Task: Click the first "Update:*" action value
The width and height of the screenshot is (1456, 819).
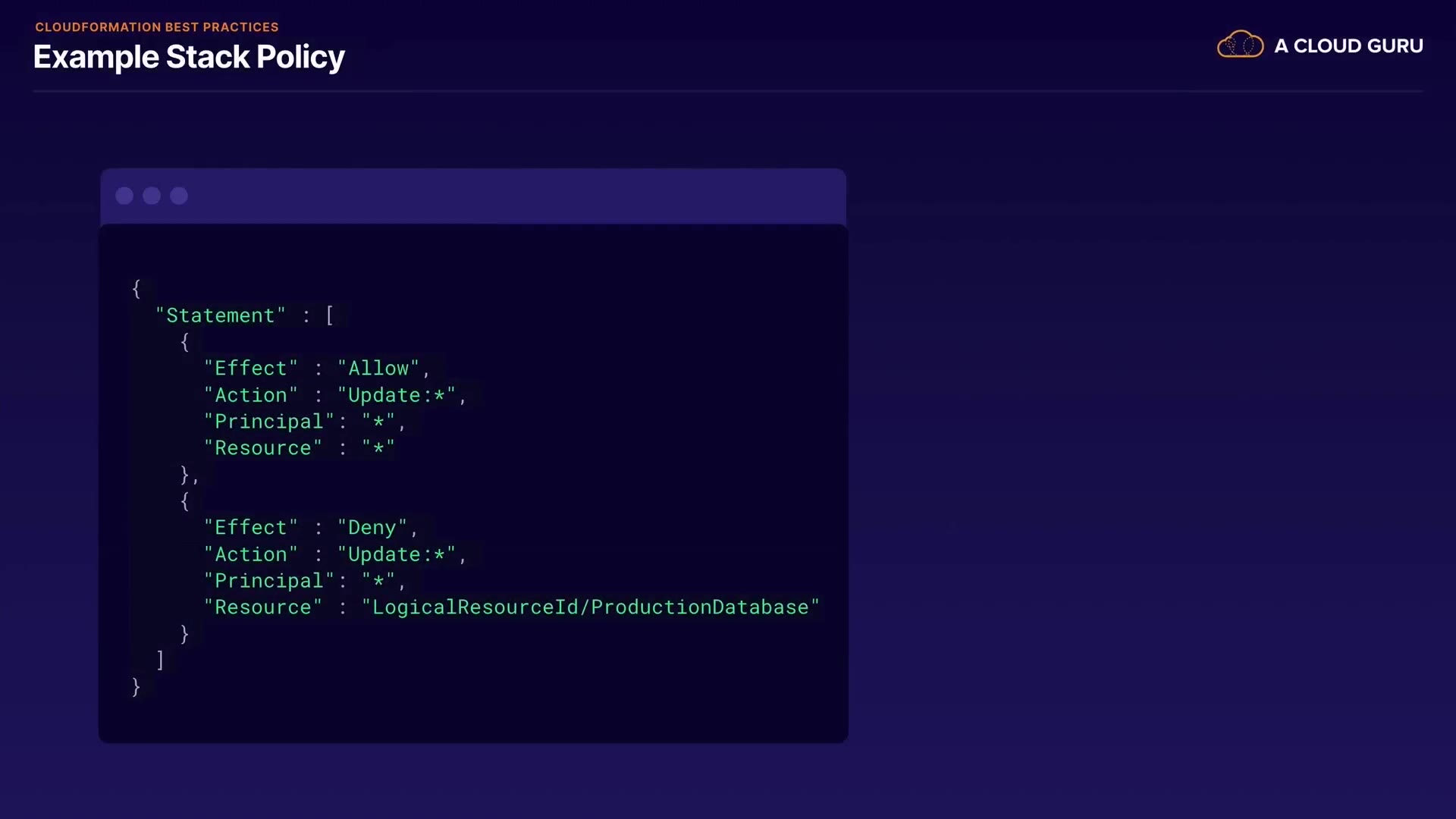Action: pyautogui.click(x=396, y=395)
